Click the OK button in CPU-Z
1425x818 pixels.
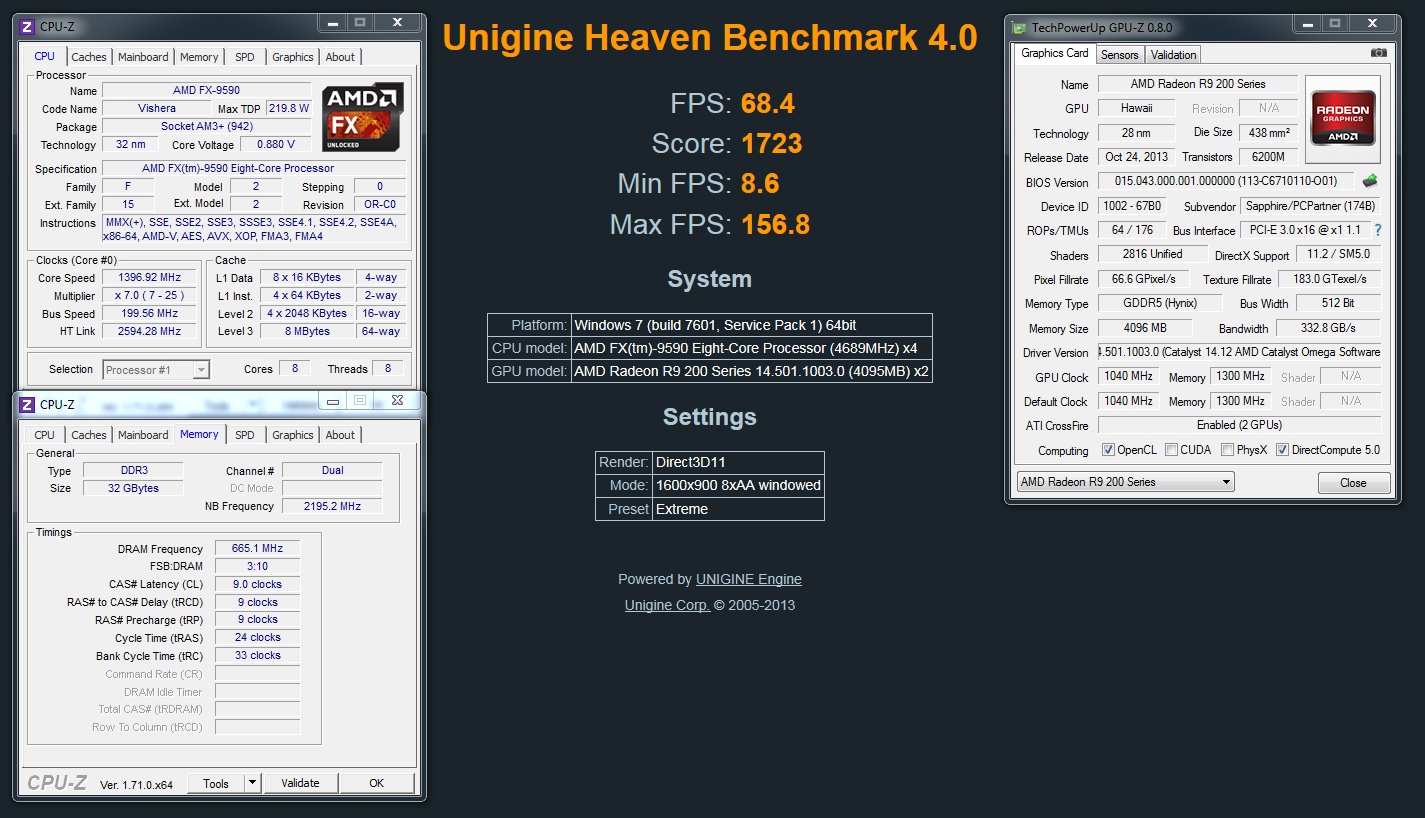pos(376,783)
